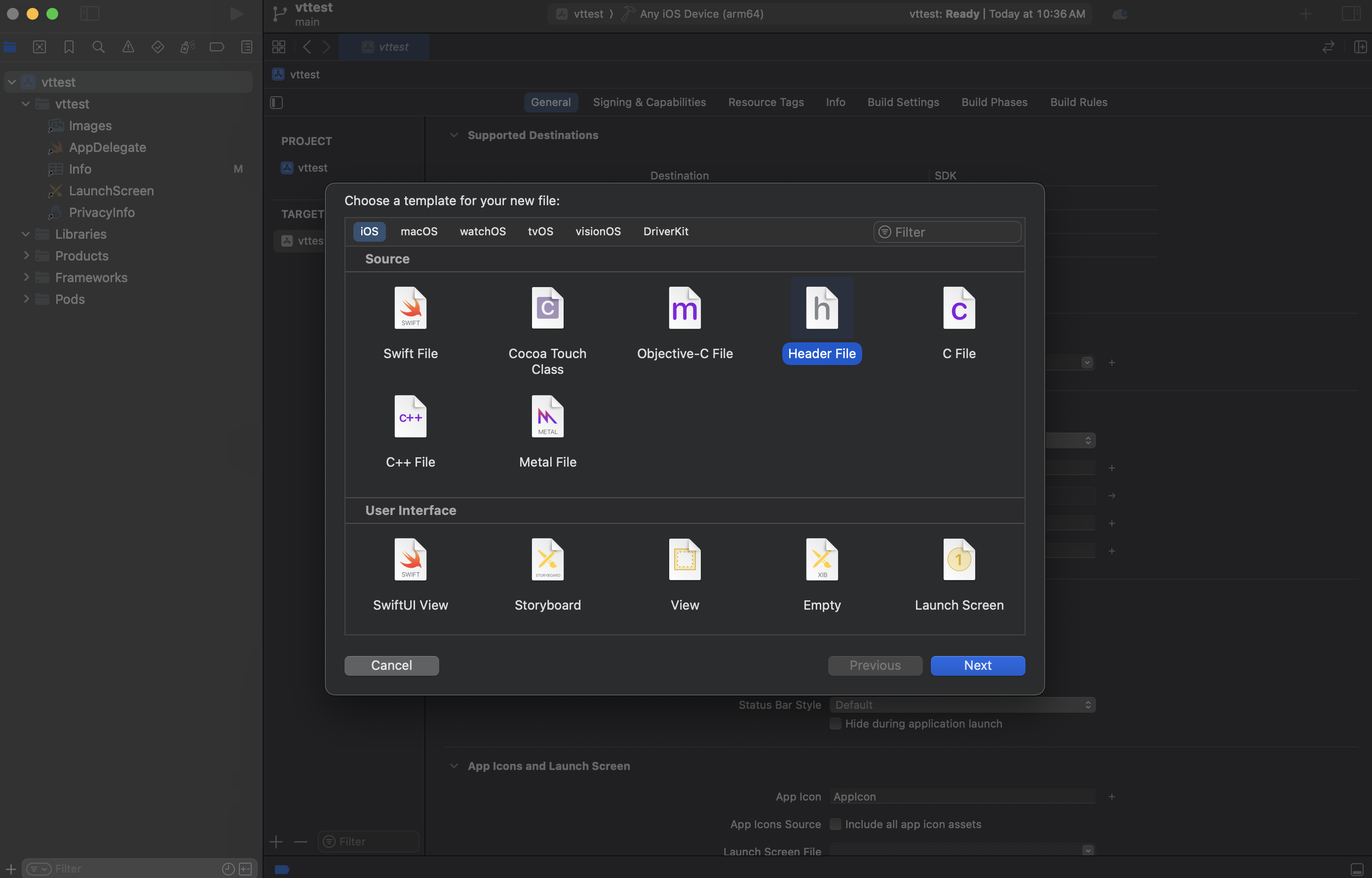Switch to the macOS template tab
The image size is (1372, 878).
pos(419,231)
